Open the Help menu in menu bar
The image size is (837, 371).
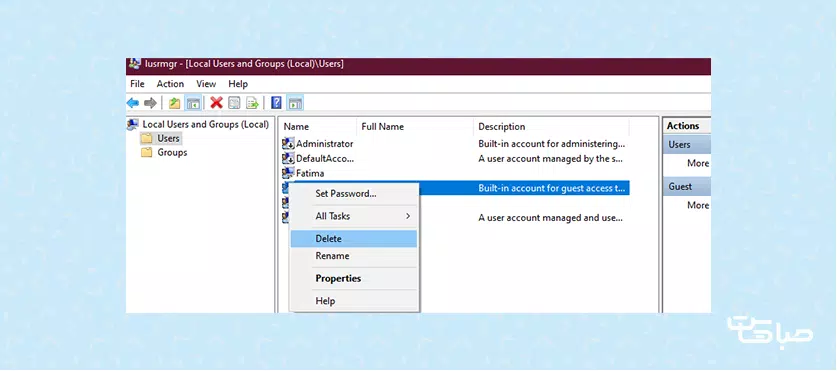(x=238, y=84)
